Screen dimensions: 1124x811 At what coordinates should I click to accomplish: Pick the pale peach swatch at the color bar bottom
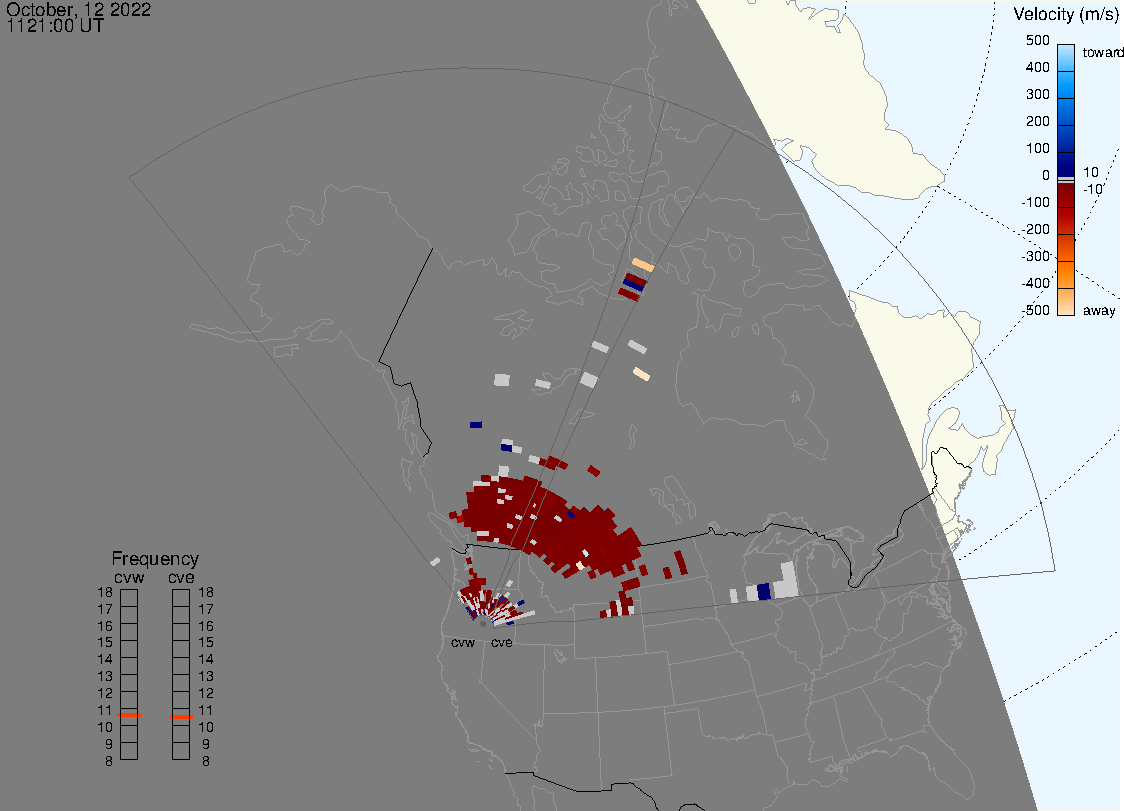pyautogui.click(x=1066, y=302)
